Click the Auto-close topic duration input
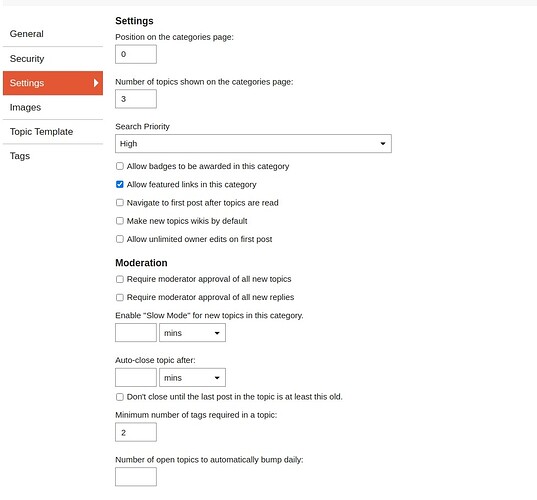This screenshot has width=537, height=500. coord(136,377)
